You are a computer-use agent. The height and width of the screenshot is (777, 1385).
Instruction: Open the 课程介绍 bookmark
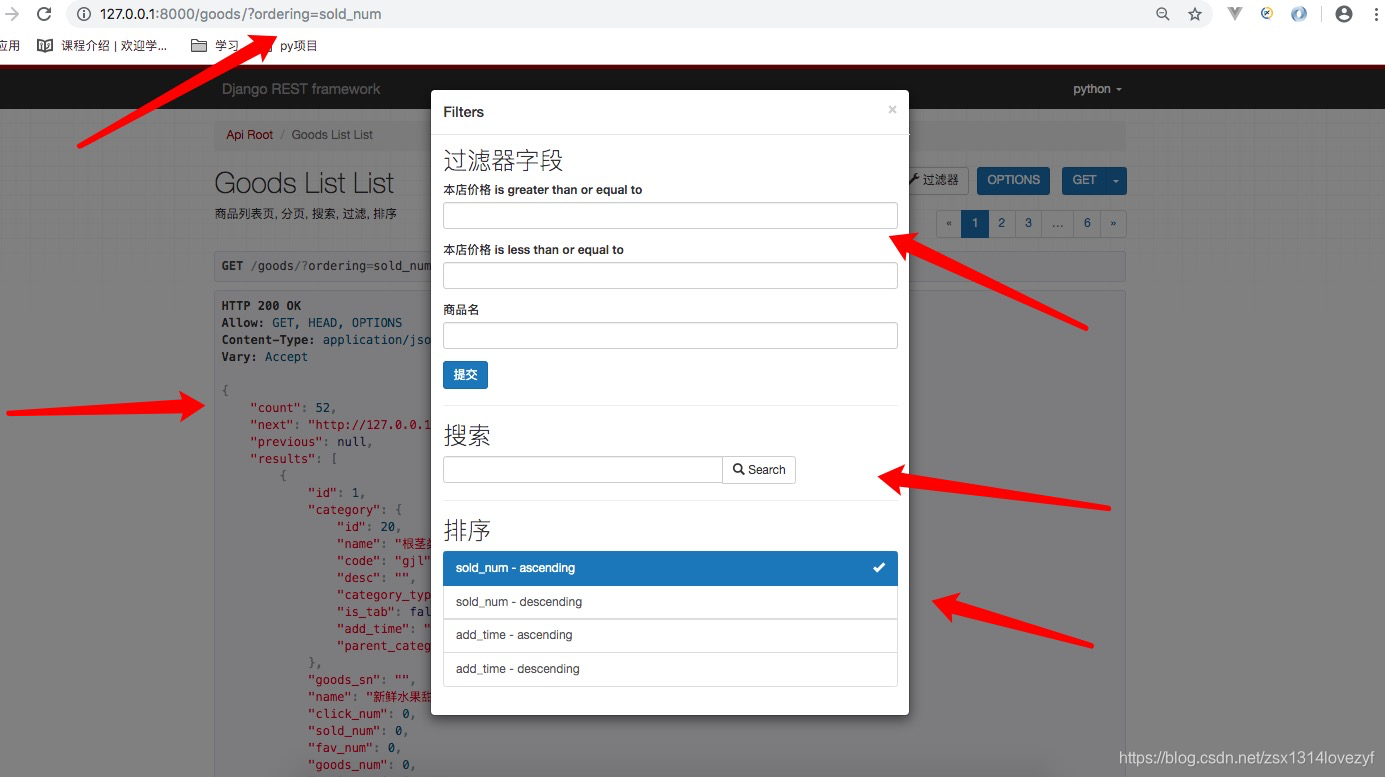click(x=103, y=46)
